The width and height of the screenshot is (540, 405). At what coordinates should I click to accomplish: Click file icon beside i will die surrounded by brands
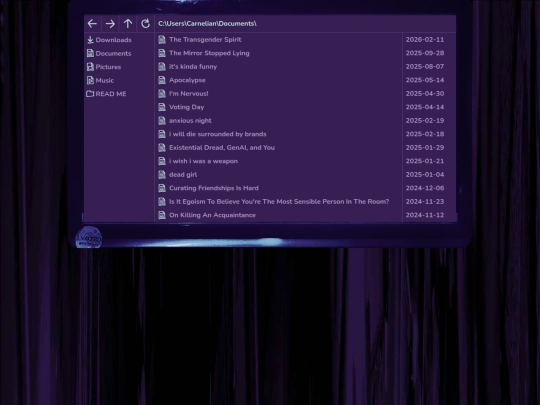click(x=162, y=134)
